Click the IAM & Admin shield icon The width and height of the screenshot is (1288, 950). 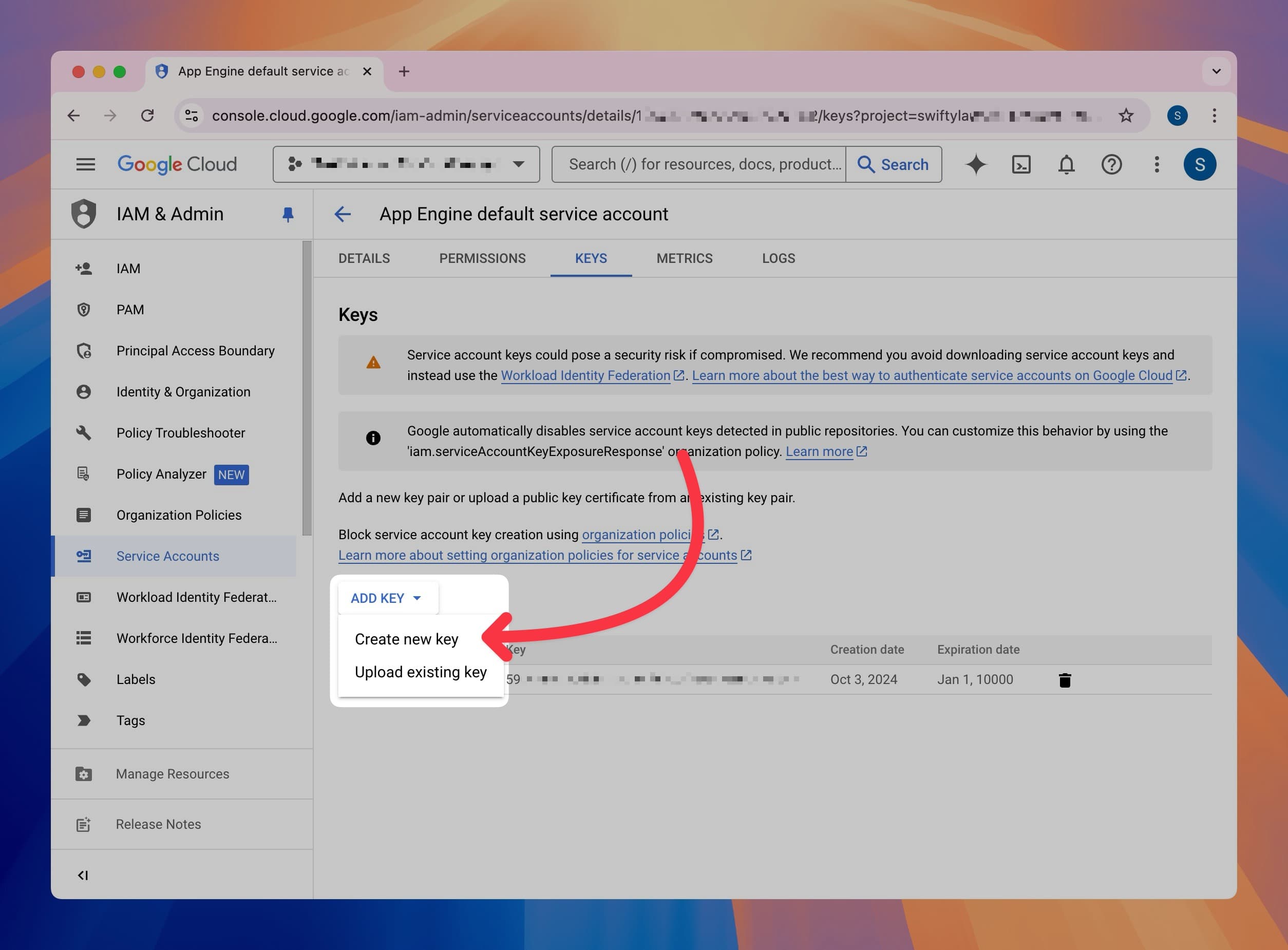tap(83, 214)
